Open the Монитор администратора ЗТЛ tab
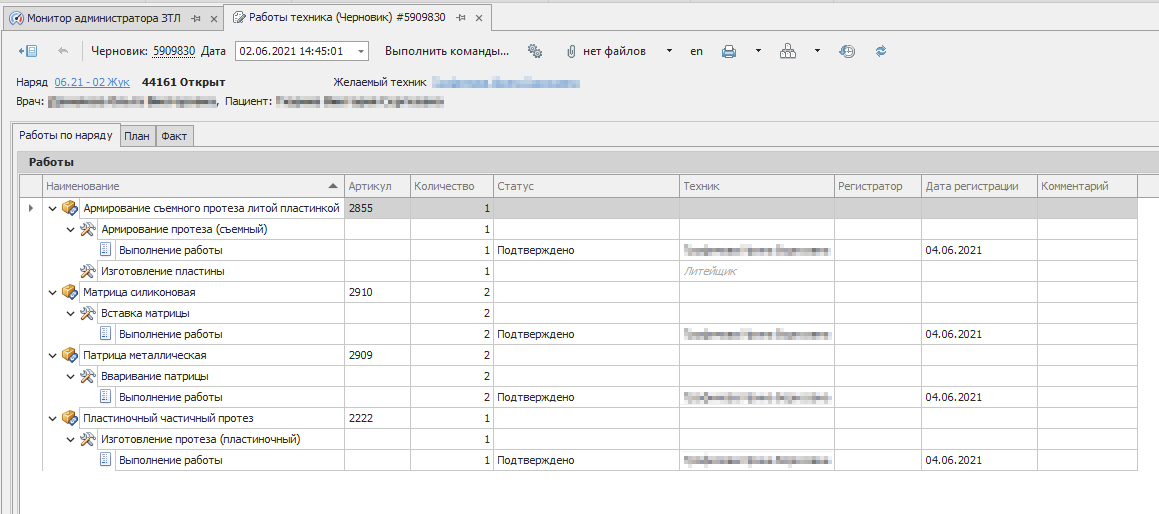1159x514 pixels. pos(96,18)
